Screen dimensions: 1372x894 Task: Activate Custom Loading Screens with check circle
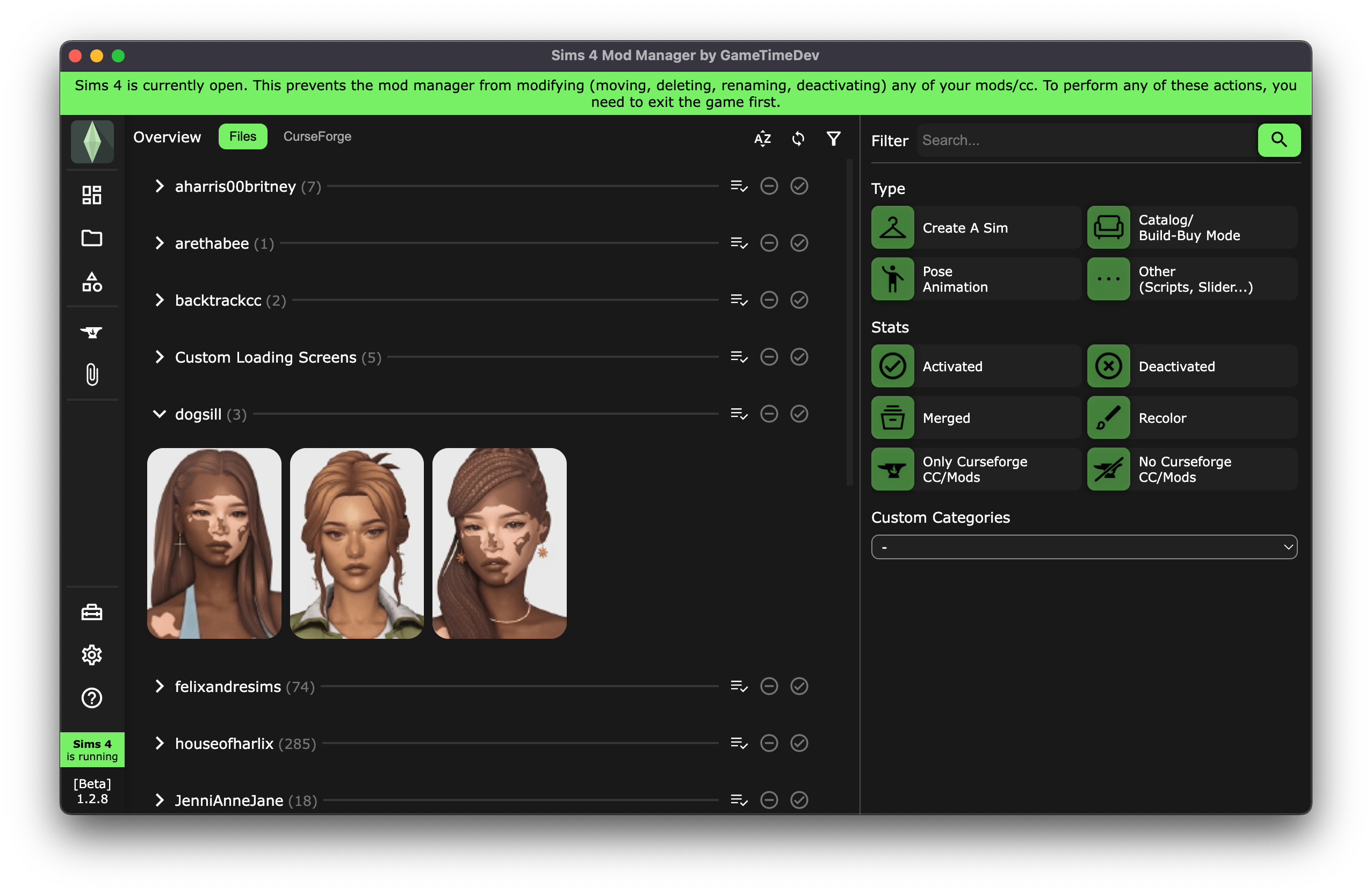[799, 357]
